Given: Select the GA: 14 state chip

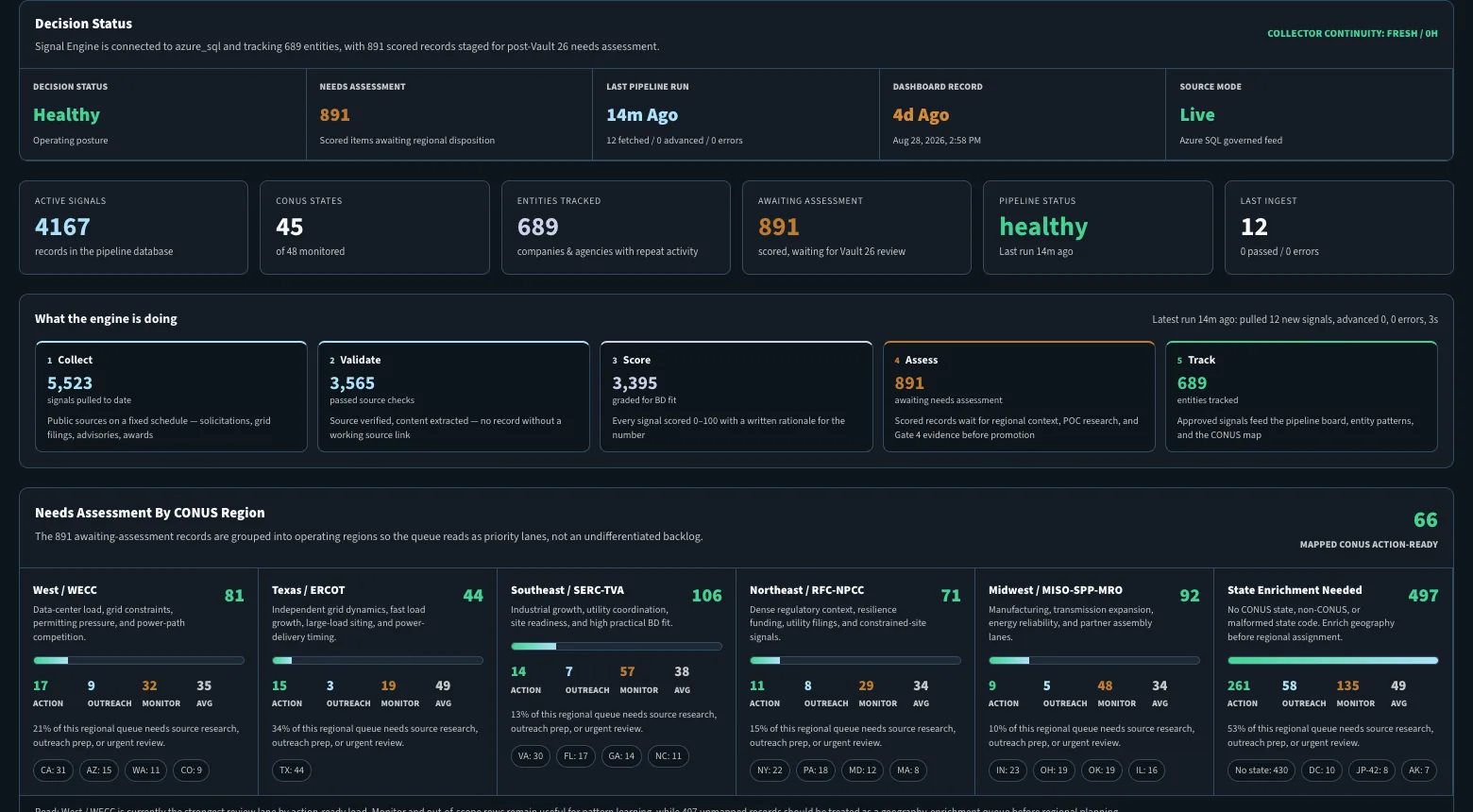Looking at the screenshot, I should pos(621,756).
